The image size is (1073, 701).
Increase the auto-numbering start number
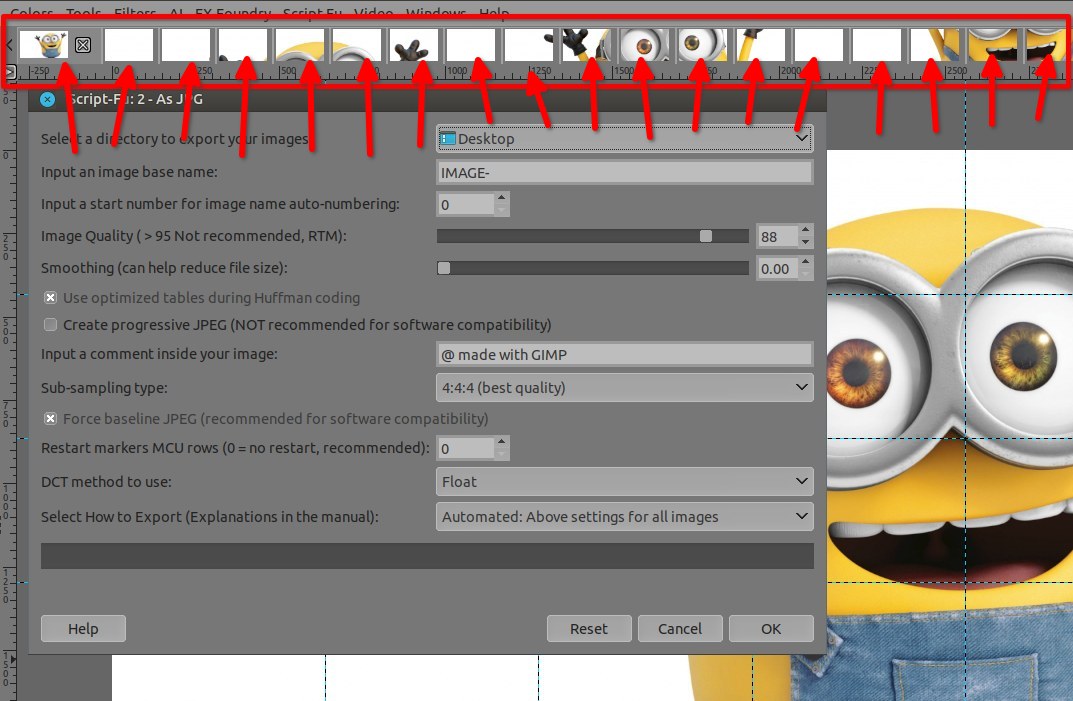(502, 198)
